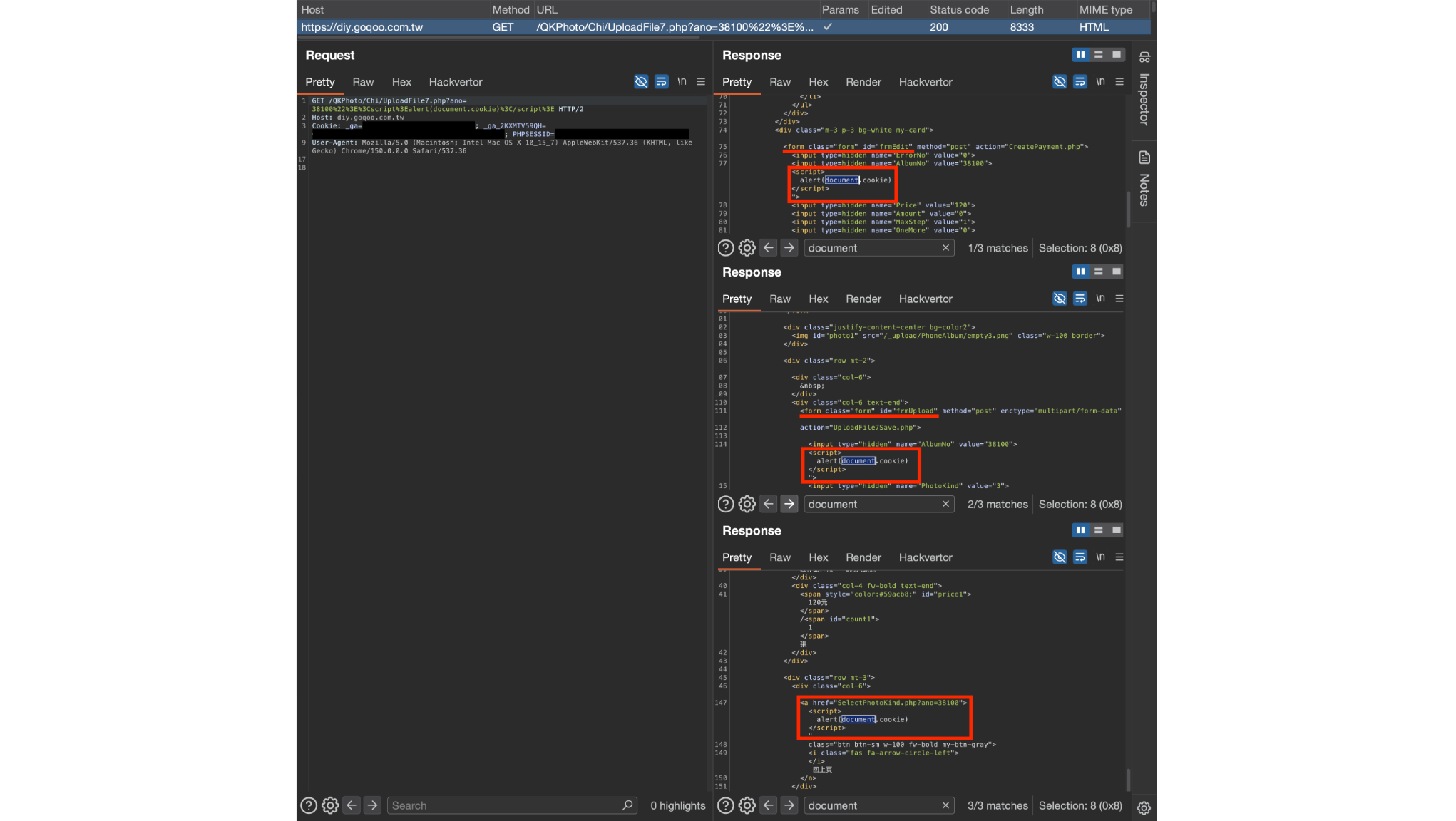This screenshot has height=821, width=1456.
Task: Open search help beside 2/3 matches
Action: [726, 504]
